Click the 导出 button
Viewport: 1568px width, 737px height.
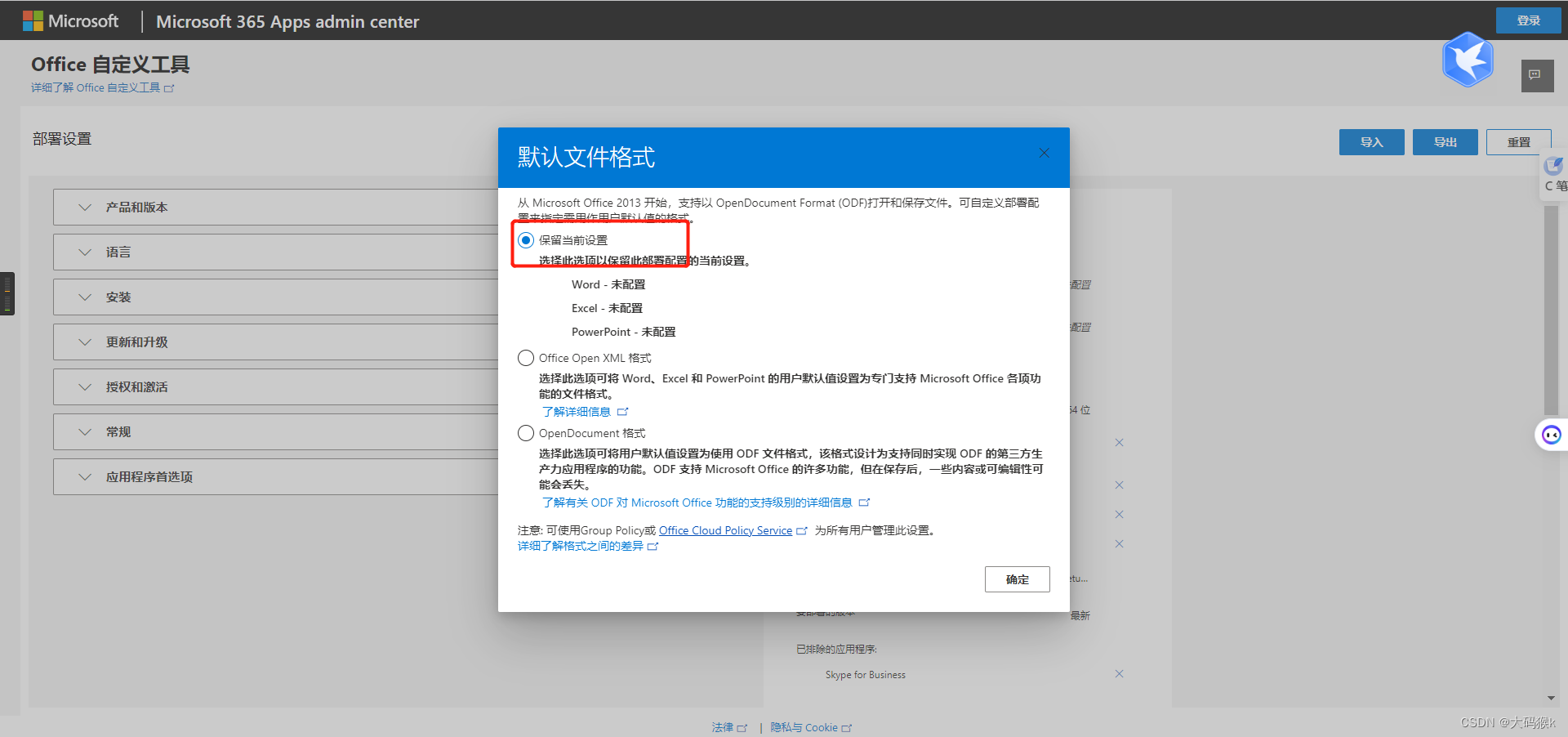(x=1445, y=142)
